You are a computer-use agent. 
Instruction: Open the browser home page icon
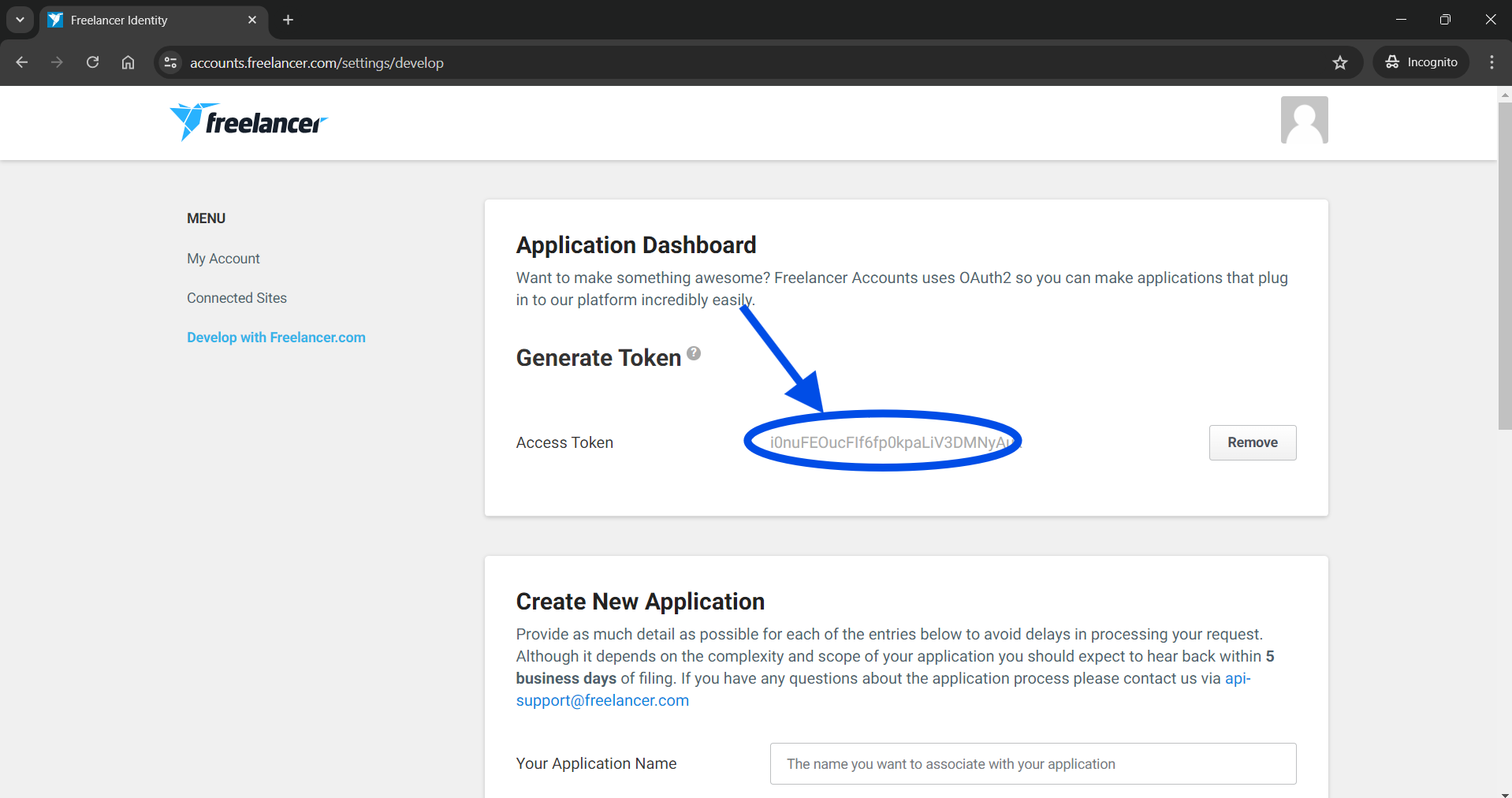click(x=128, y=62)
